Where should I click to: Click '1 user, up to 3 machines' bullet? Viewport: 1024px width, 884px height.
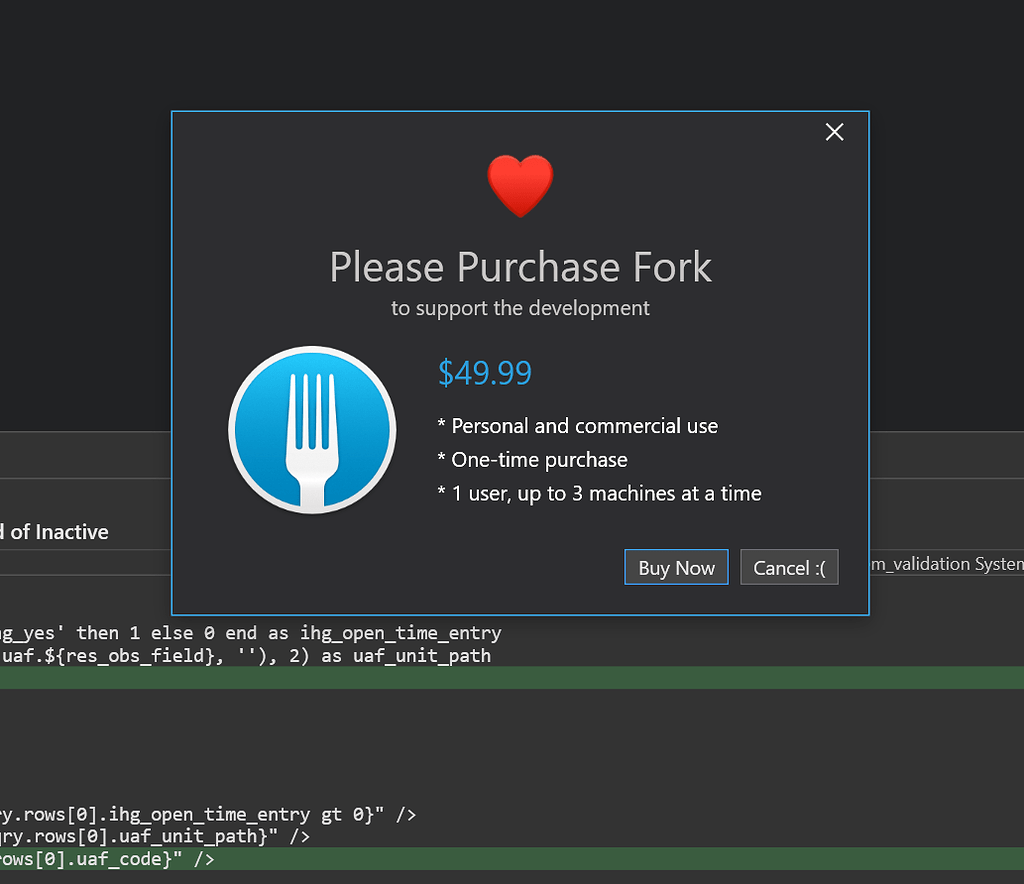[600, 494]
